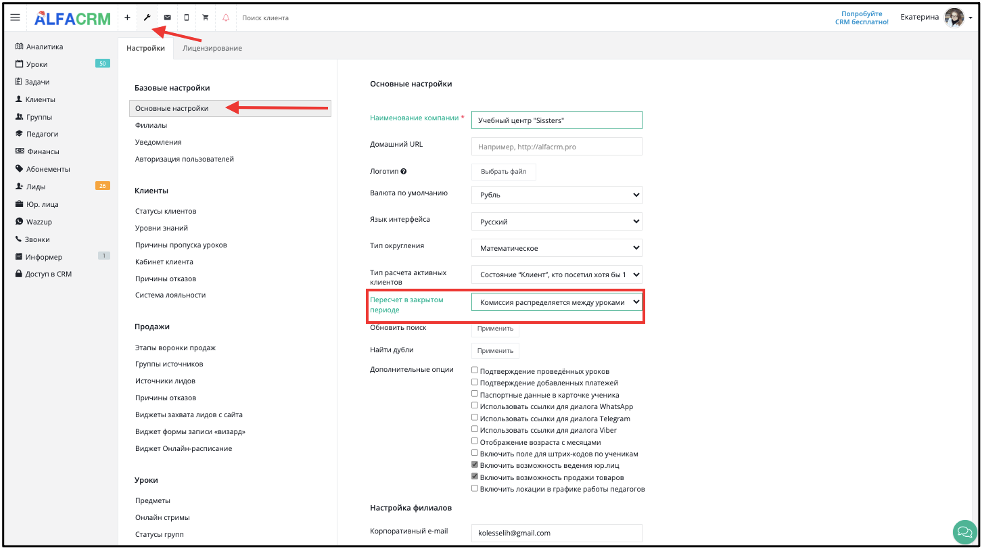This screenshot has width=981, height=550.
Task: Toggle Отображение возраста с месяцами checkbox
Action: point(475,441)
